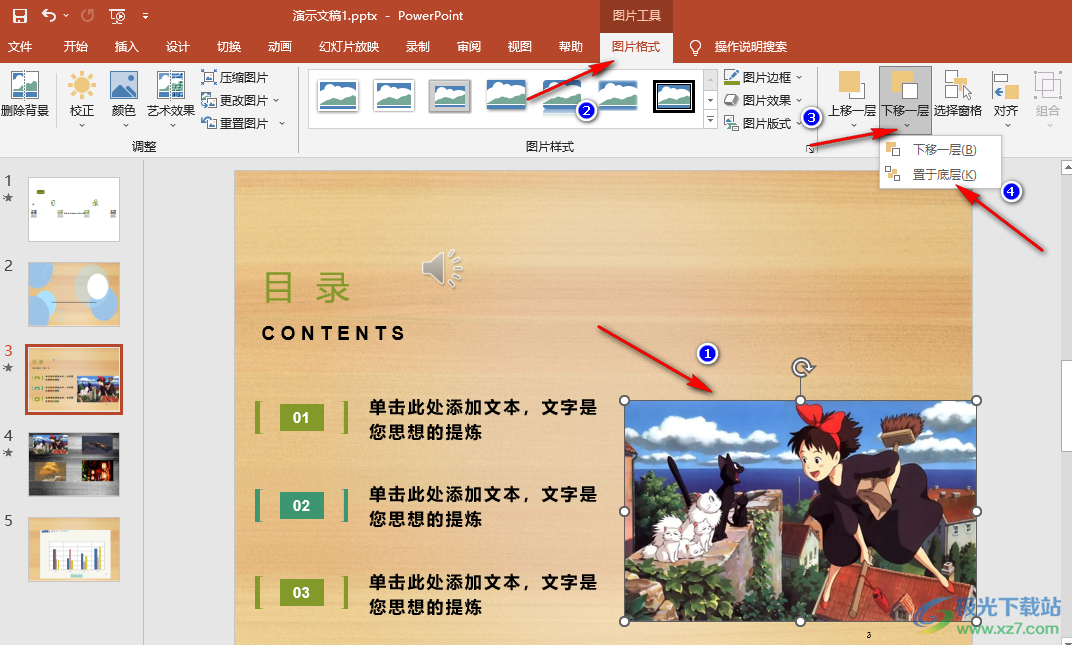Click the CONTENTS subtitle text
Screen dimensions: 1072x645
334,333
